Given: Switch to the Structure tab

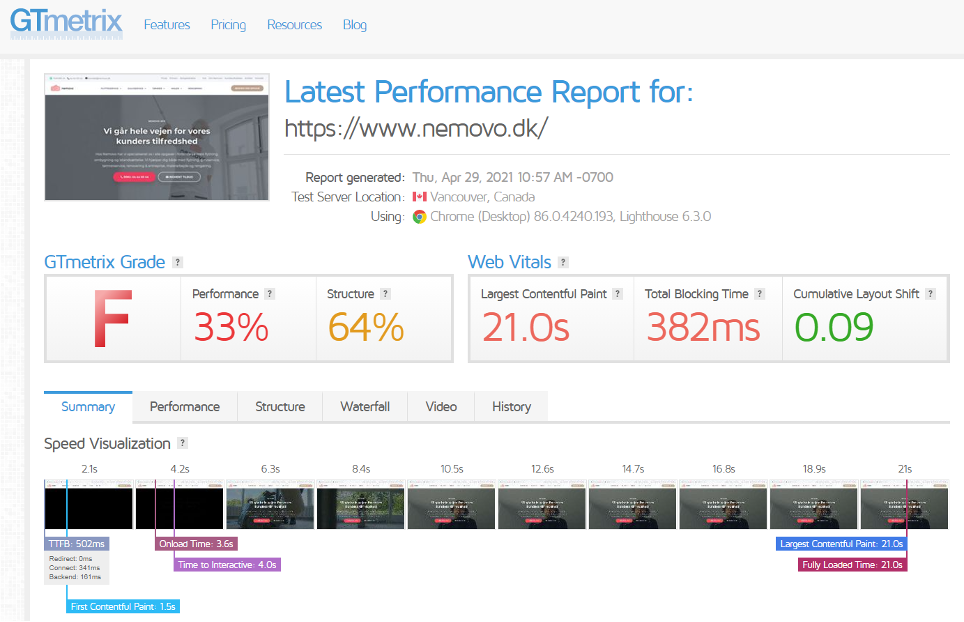Looking at the screenshot, I should pyautogui.click(x=280, y=407).
